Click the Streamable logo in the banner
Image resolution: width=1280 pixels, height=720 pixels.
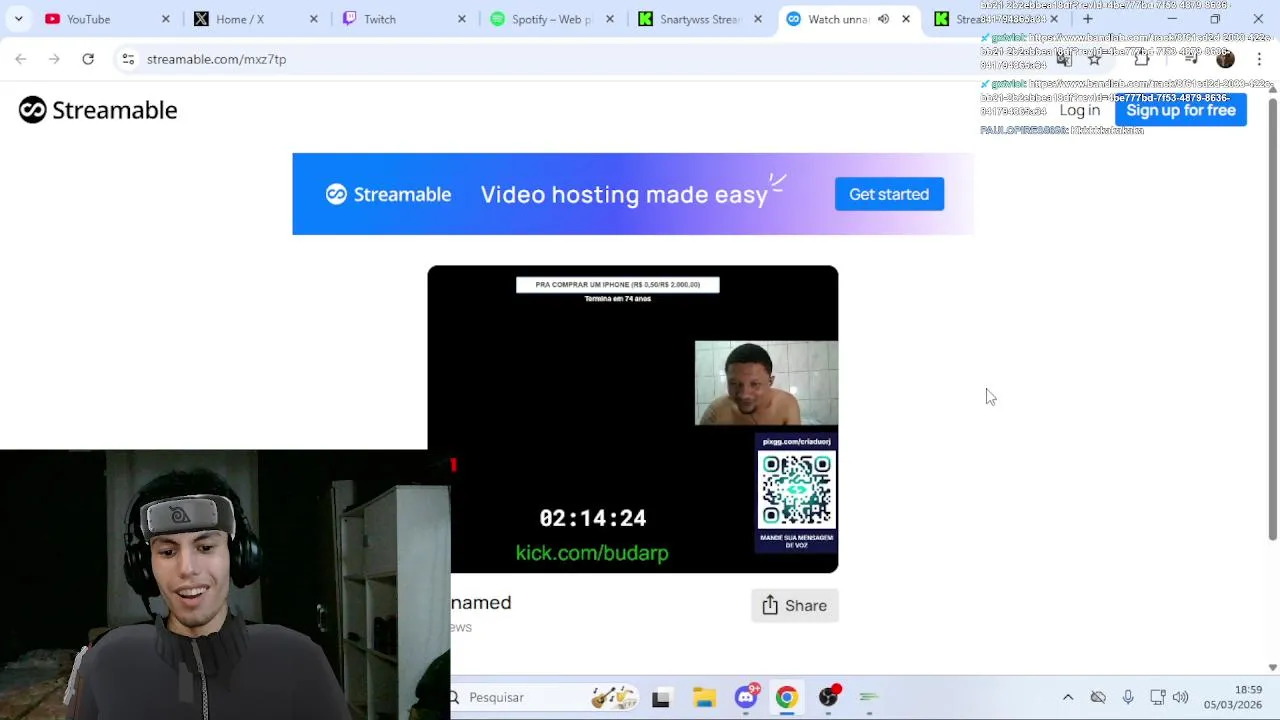coord(388,194)
